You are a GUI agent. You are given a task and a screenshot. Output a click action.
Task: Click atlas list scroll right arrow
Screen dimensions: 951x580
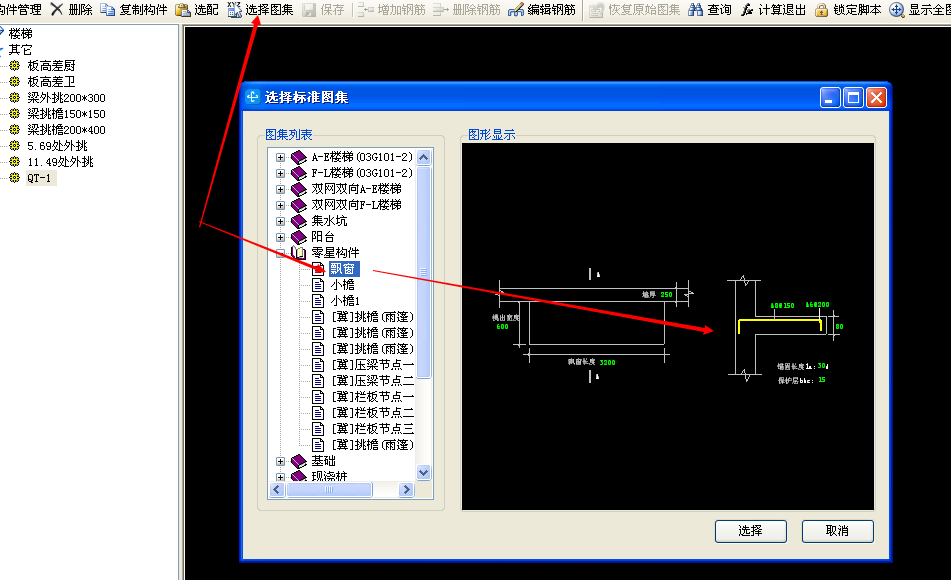pyautogui.click(x=406, y=489)
